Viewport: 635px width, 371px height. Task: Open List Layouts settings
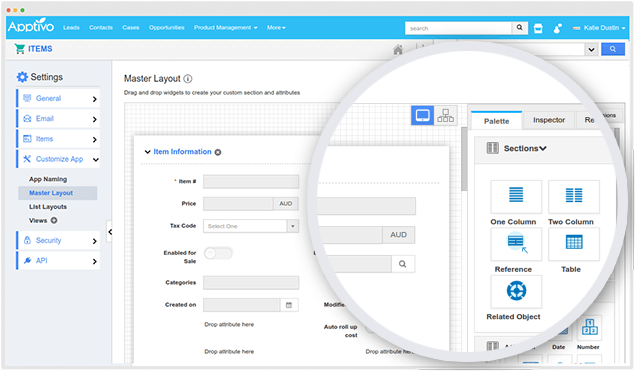(x=48, y=207)
